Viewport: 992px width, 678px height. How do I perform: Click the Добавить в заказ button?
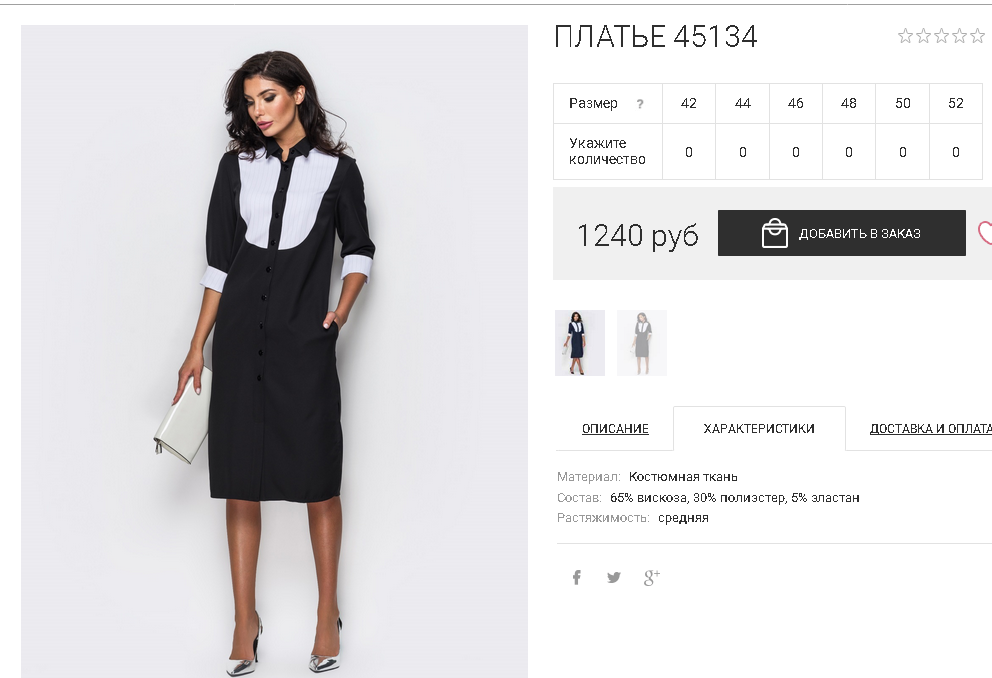point(841,233)
